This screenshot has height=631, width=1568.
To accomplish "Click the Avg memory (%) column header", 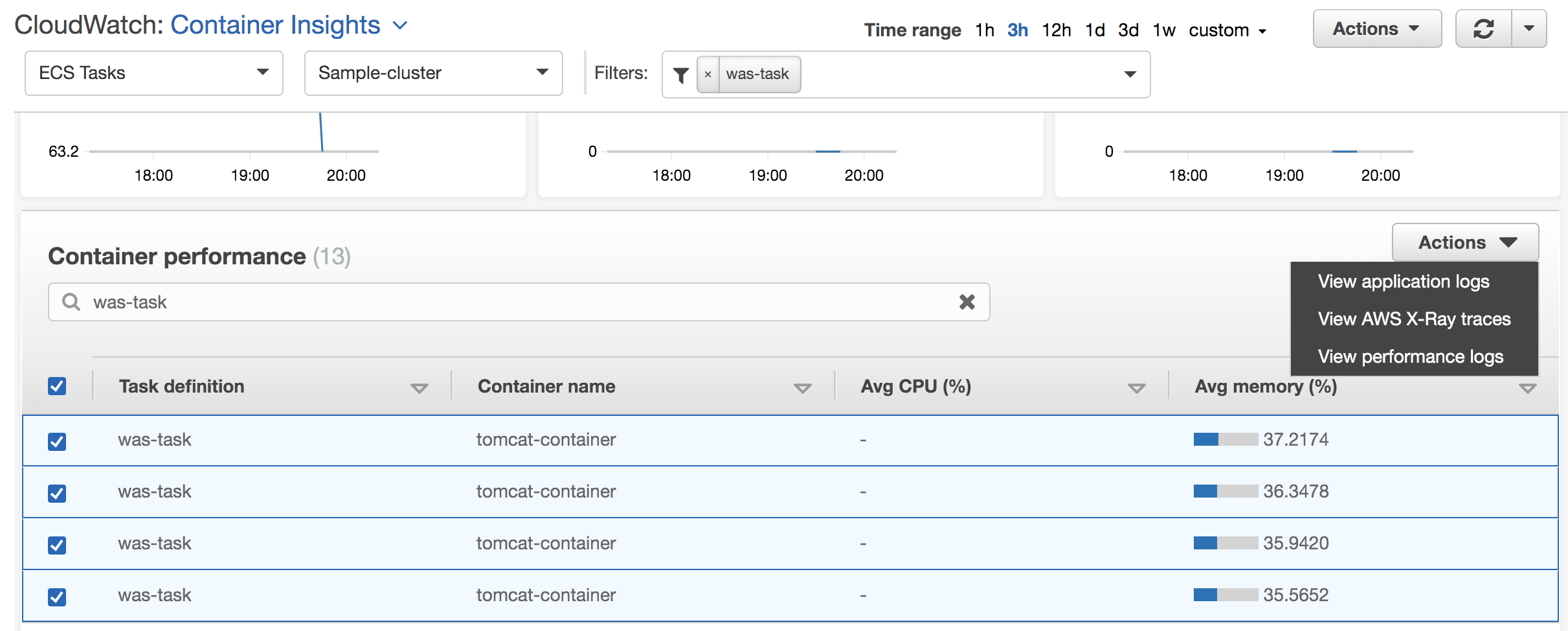I will coord(1266,387).
